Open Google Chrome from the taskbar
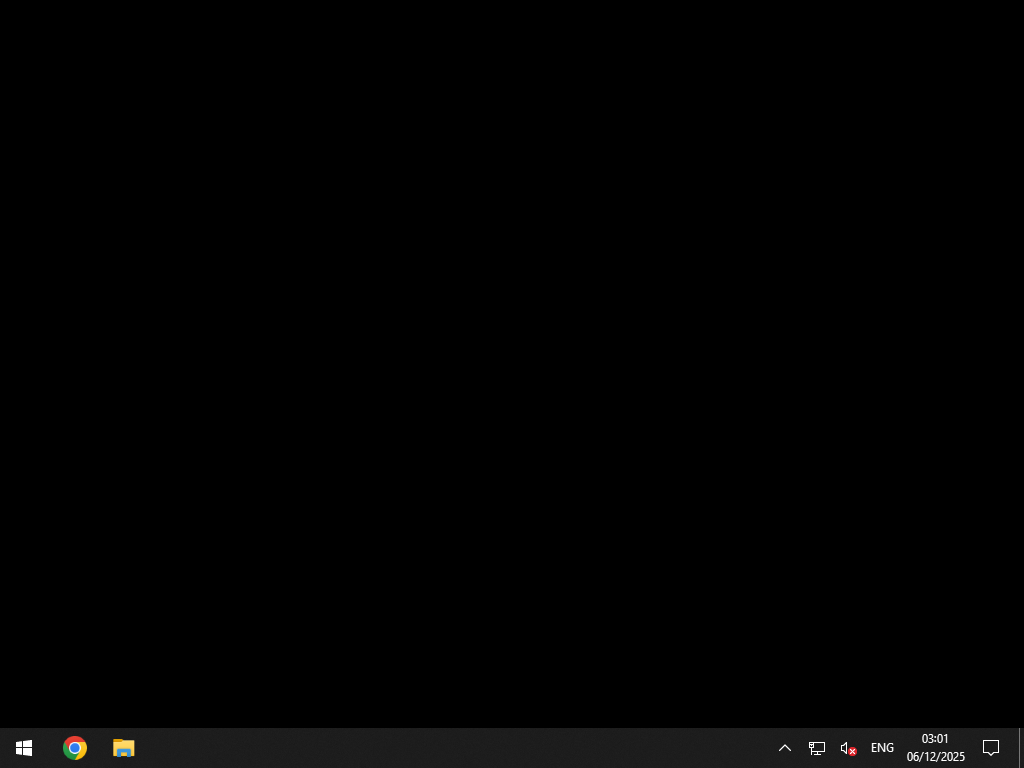 pos(74,747)
